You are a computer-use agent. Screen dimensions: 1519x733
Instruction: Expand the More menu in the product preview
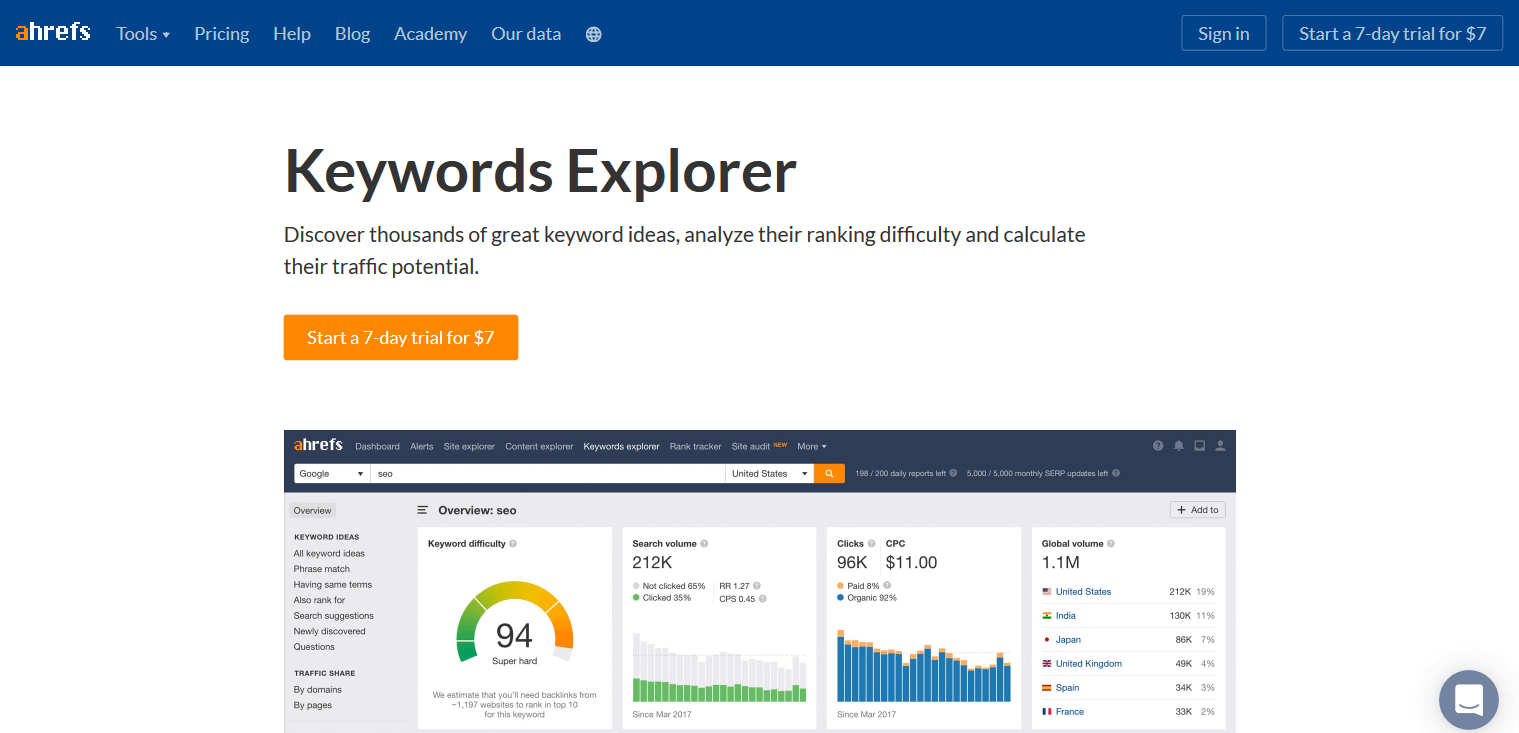(x=812, y=446)
